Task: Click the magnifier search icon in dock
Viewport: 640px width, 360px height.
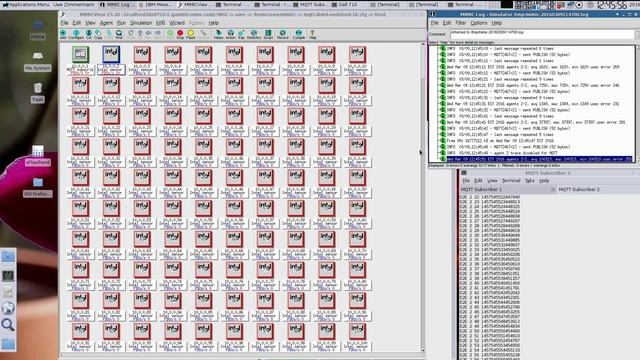Action: [x=8, y=325]
